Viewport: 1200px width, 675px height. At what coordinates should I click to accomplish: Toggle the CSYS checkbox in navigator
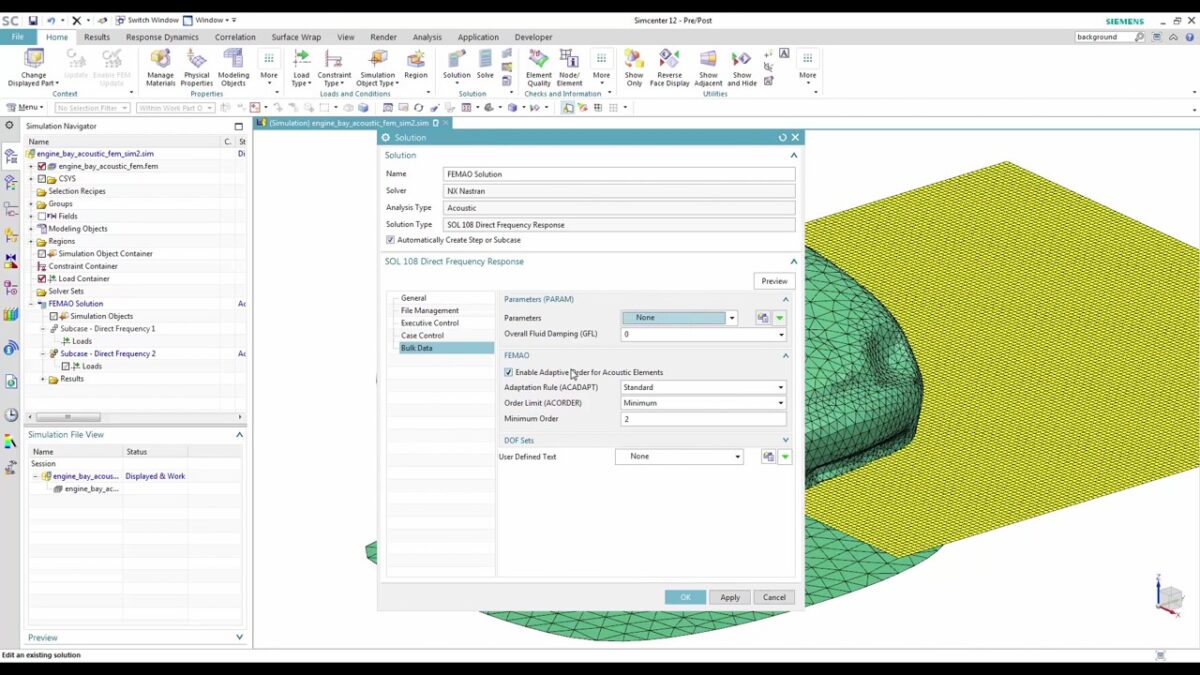tap(41, 179)
